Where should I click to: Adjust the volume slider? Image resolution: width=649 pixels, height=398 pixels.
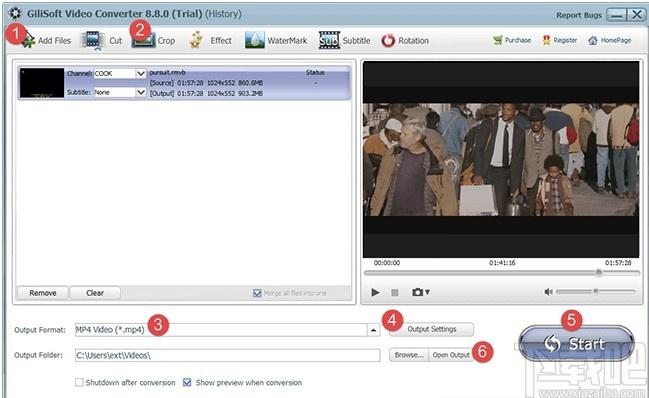click(595, 292)
